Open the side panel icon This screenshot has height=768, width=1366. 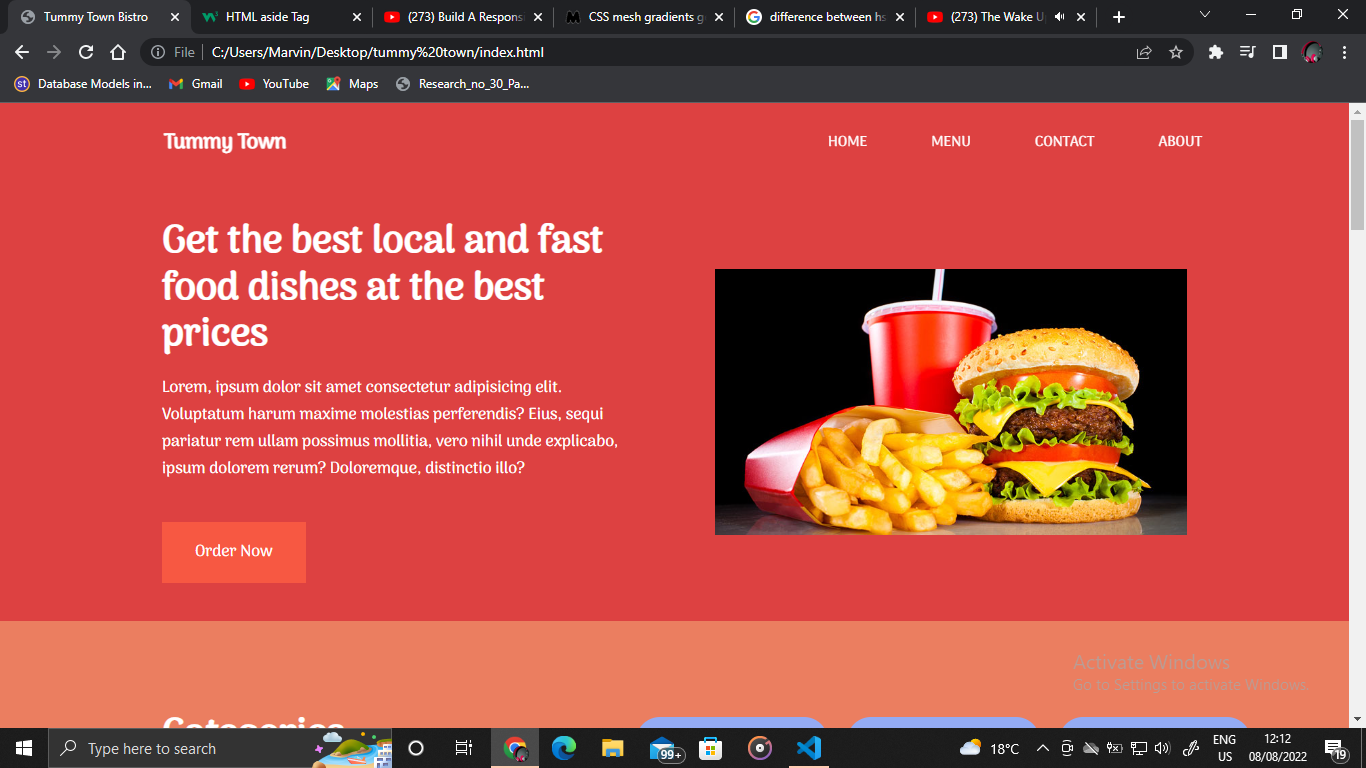[1279, 52]
